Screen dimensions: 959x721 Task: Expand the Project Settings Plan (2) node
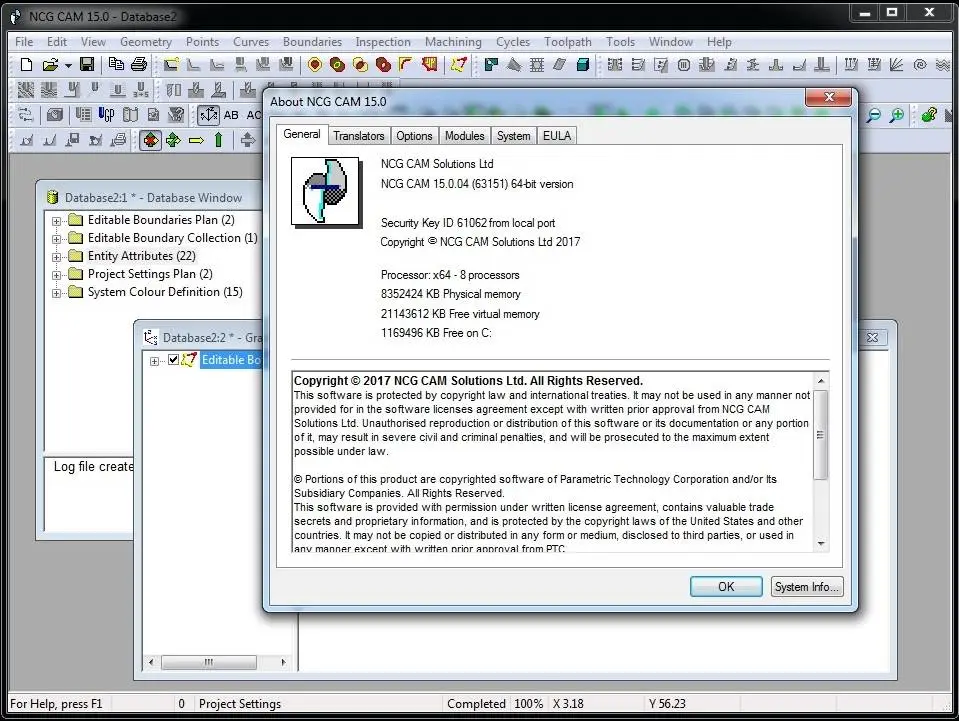pyautogui.click(x=56, y=275)
